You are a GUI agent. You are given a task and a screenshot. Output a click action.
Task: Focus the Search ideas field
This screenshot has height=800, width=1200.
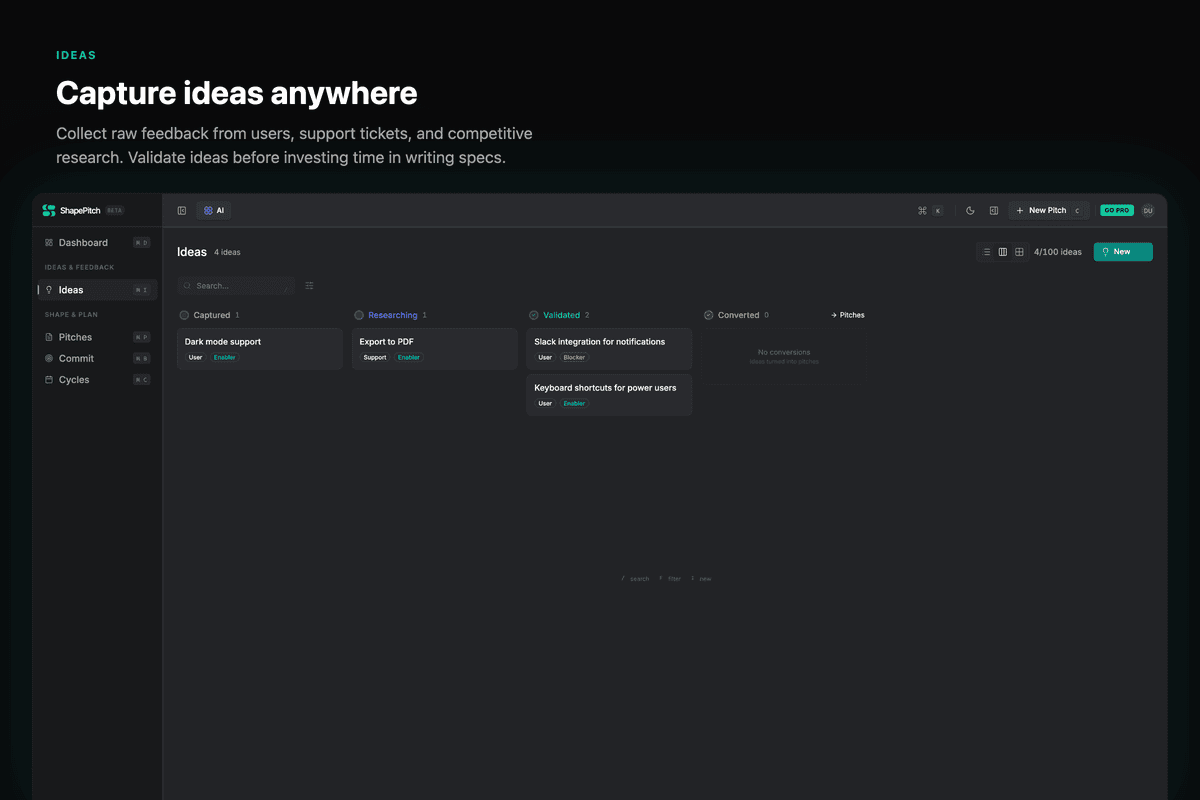click(x=236, y=286)
